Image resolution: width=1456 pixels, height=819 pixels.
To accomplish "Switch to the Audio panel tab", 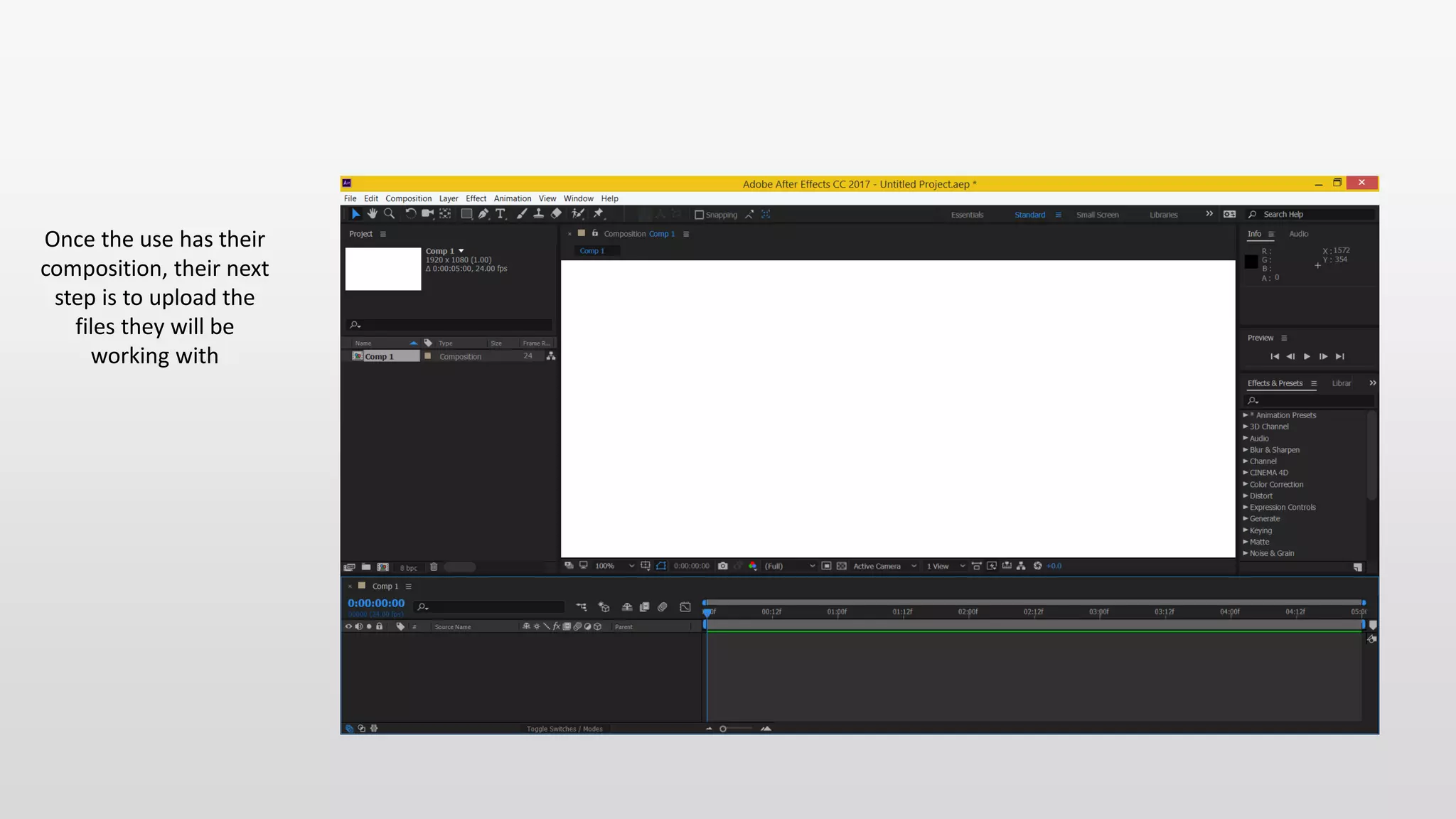I will (1299, 234).
